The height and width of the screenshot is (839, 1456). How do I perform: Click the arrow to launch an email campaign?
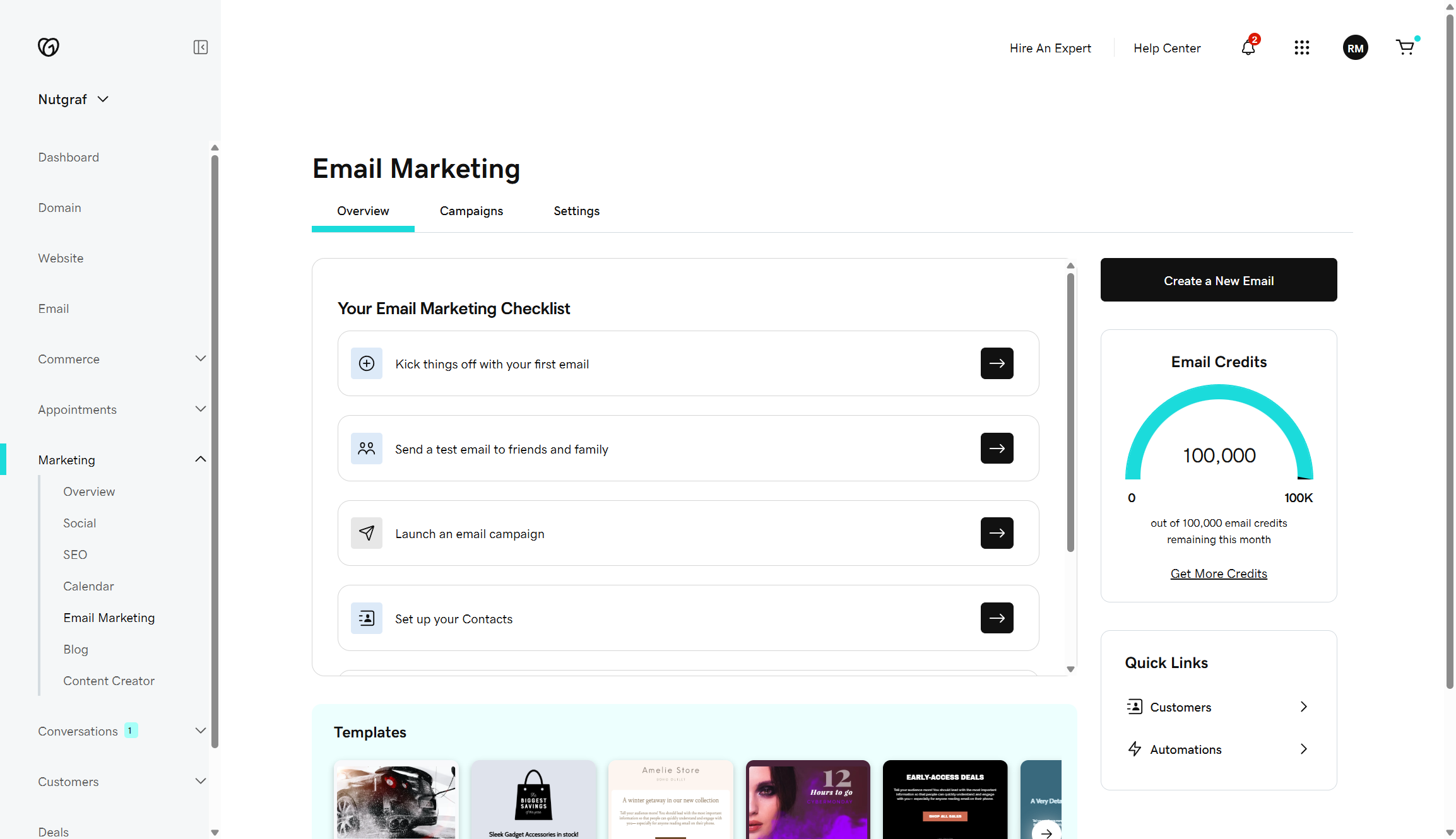click(997, 533)
